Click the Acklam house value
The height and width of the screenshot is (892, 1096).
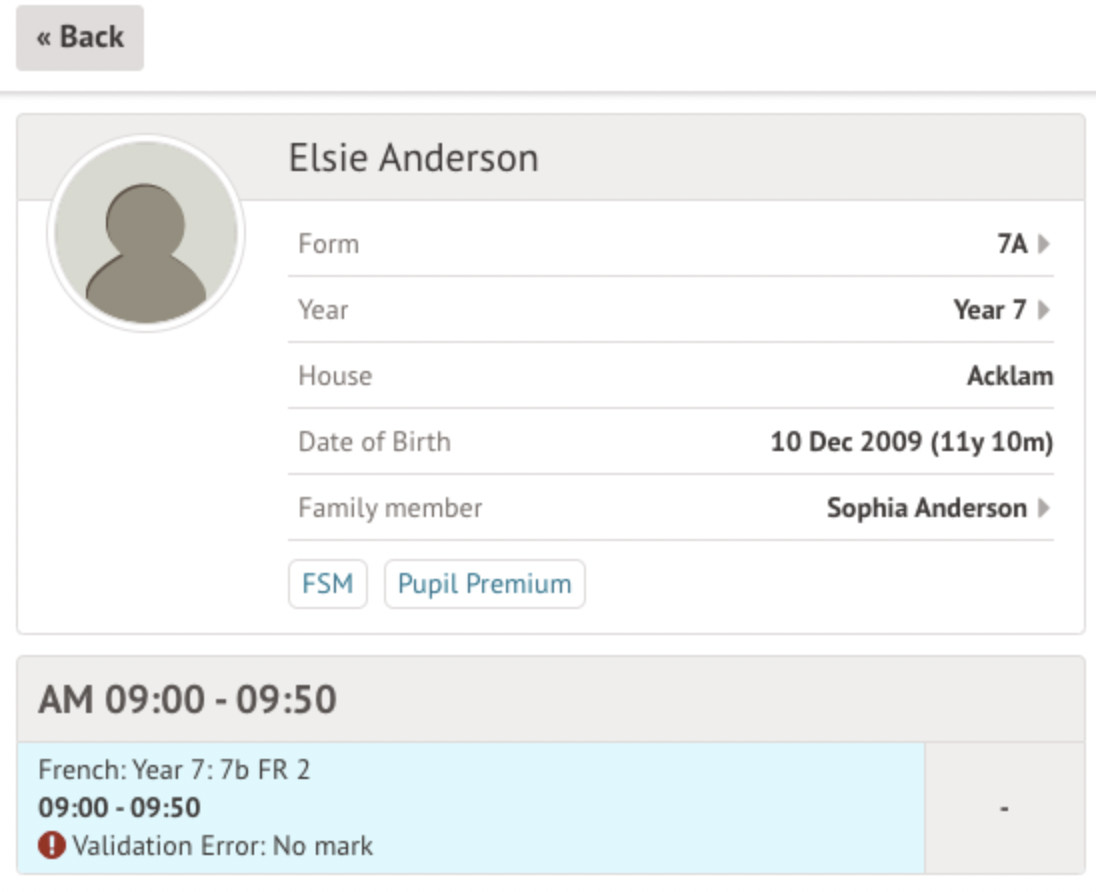click(1010, 376)
